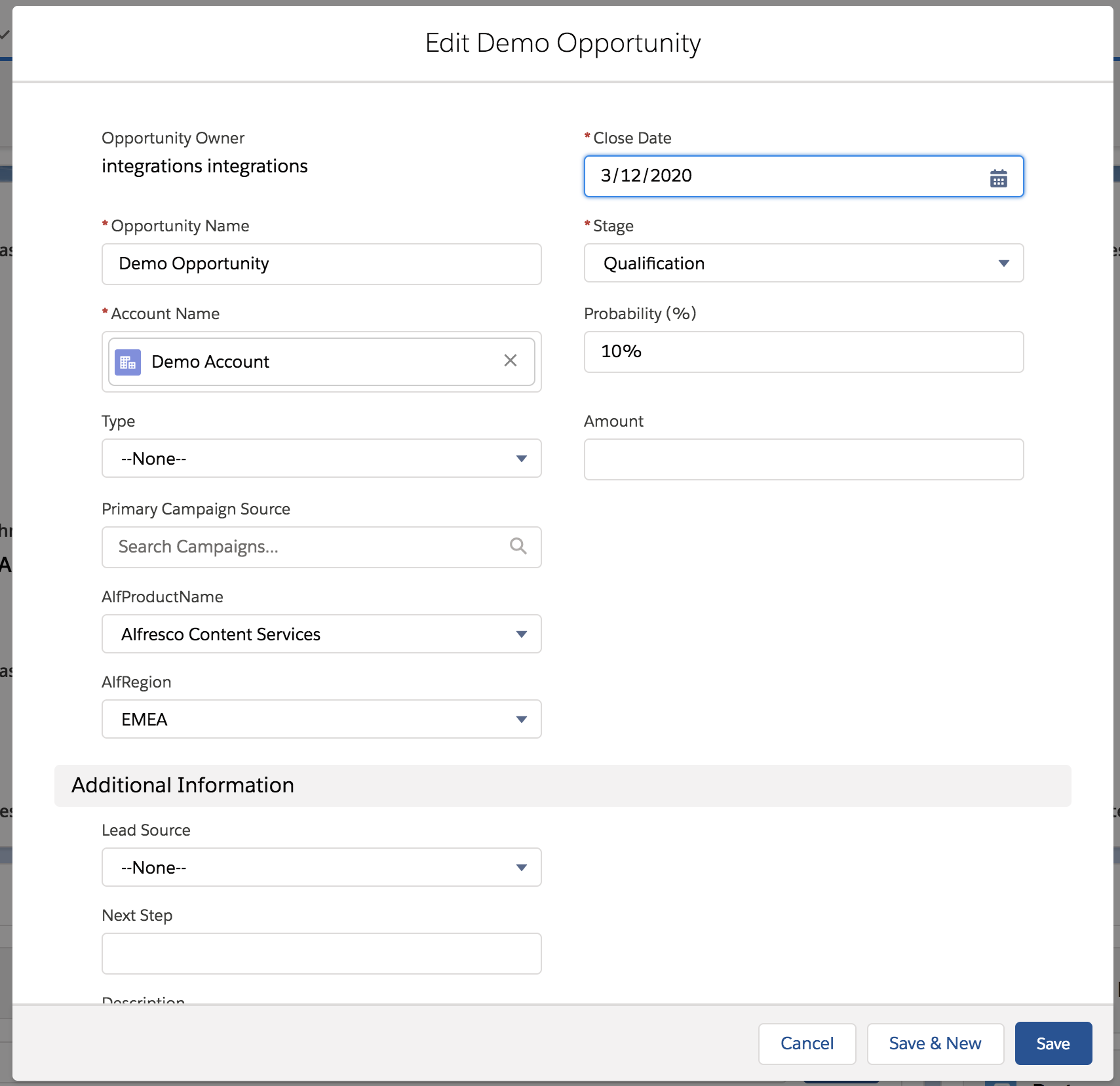
Task: Click the Save & New button
Action: point(935,1043)
